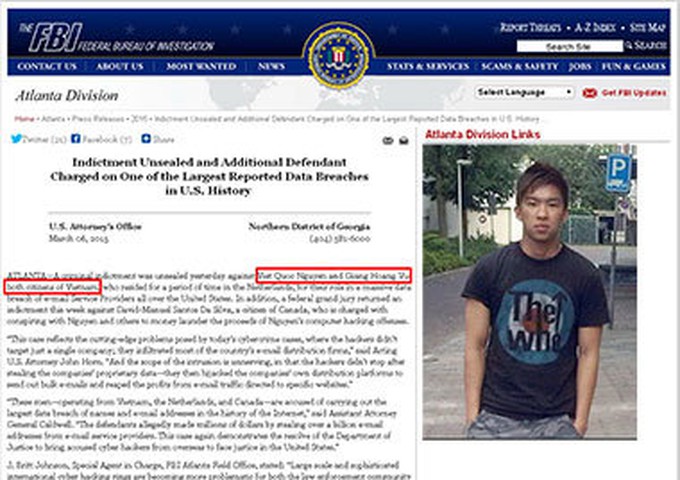
Task: Click the Facebook share icon
Action: (75, 138)
